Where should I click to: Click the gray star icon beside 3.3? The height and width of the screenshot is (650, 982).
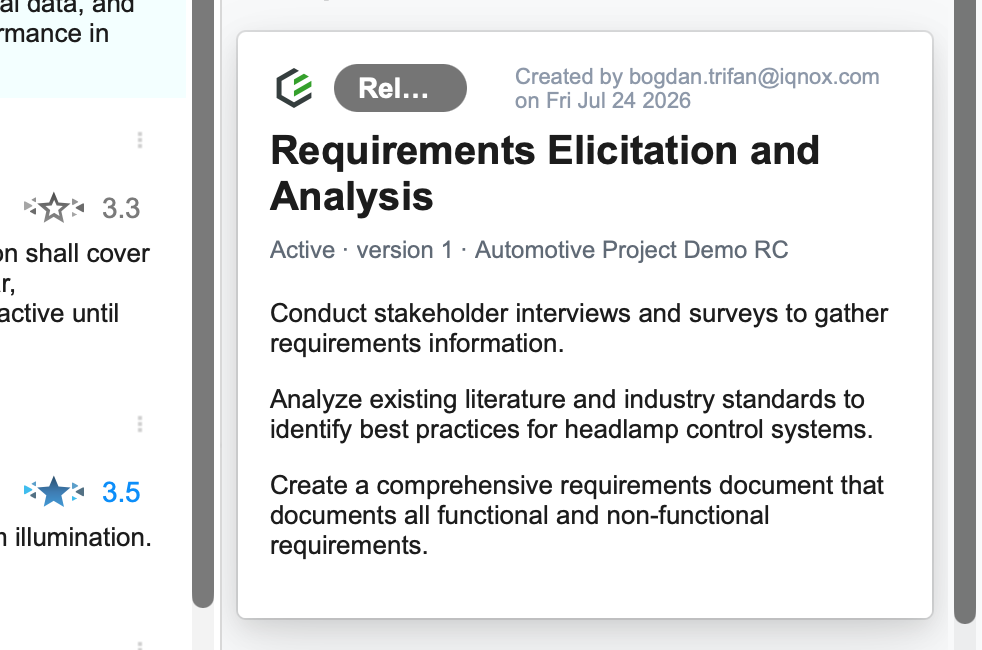(x=54, y=207)
